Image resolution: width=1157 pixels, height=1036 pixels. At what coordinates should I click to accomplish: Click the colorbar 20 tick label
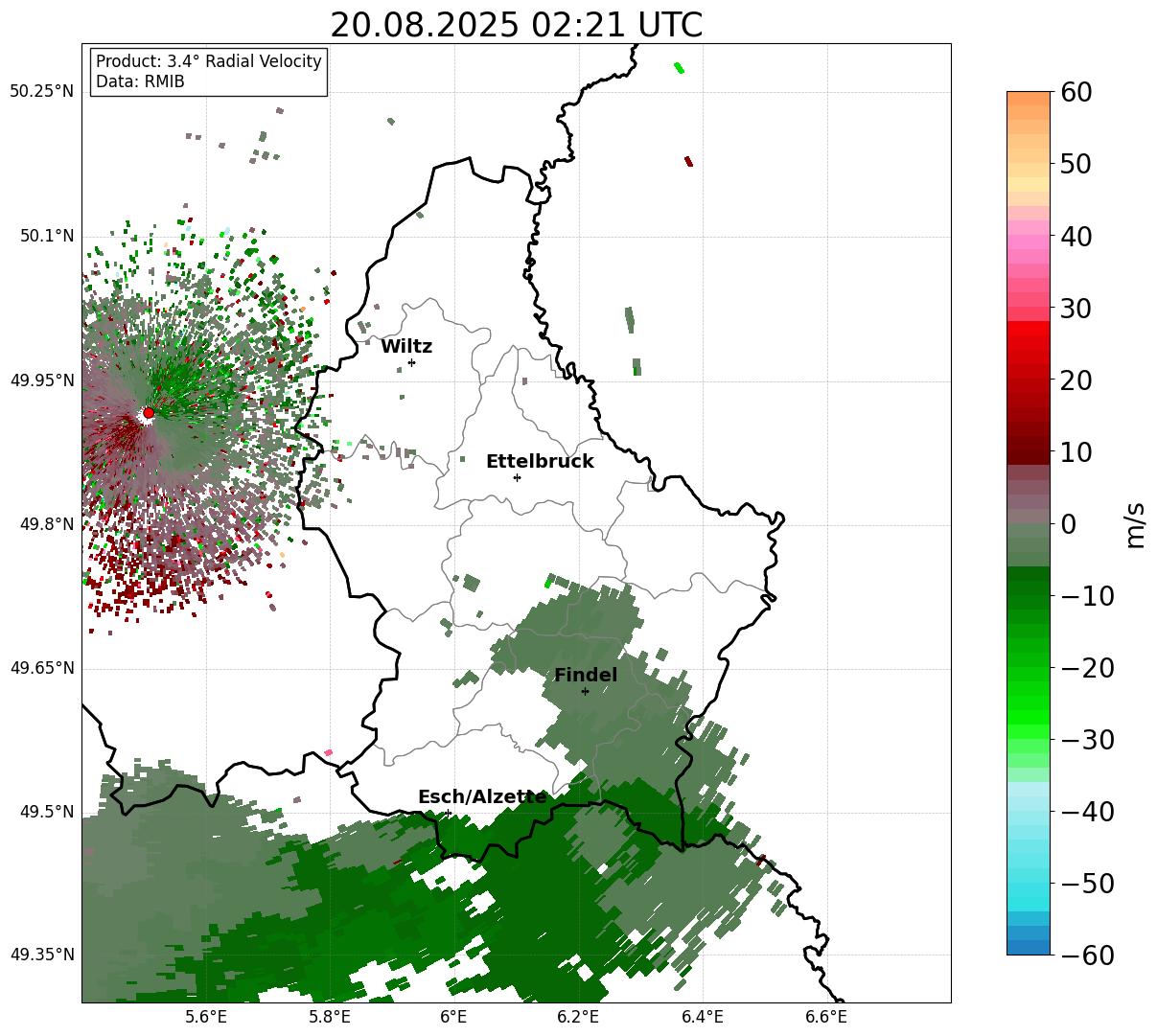pyautogui.click(x=1075, y=380)
